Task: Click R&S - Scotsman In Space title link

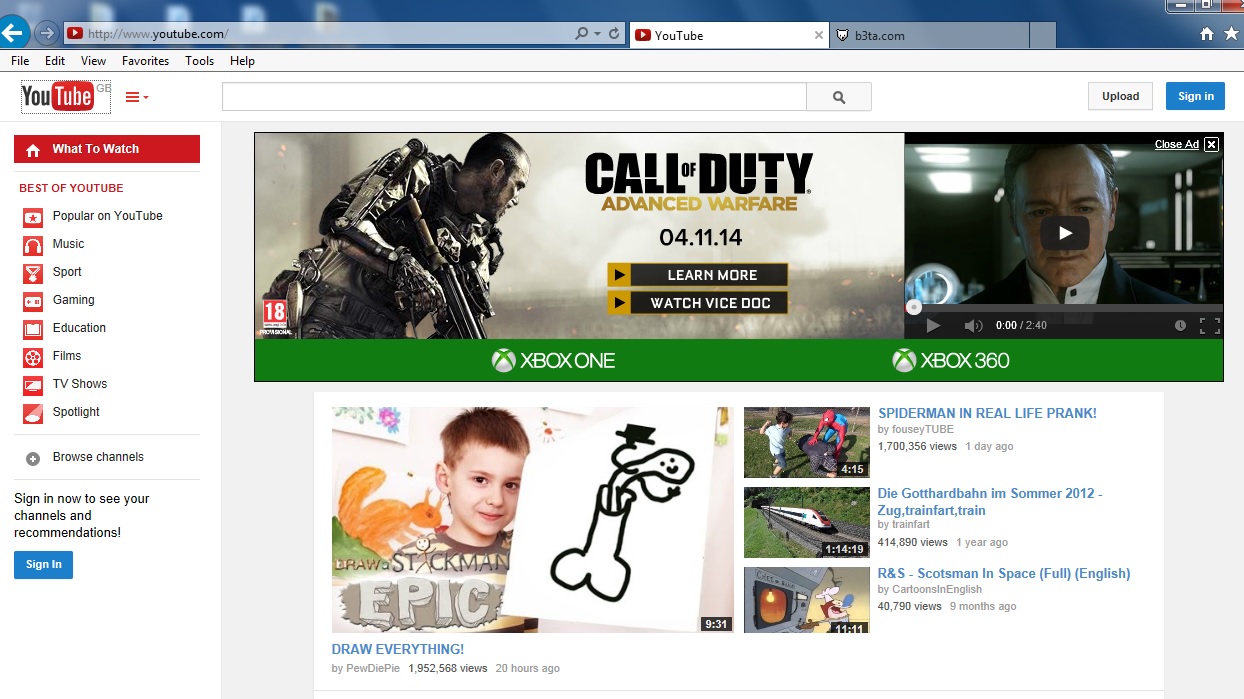Action: point(1004,573)
